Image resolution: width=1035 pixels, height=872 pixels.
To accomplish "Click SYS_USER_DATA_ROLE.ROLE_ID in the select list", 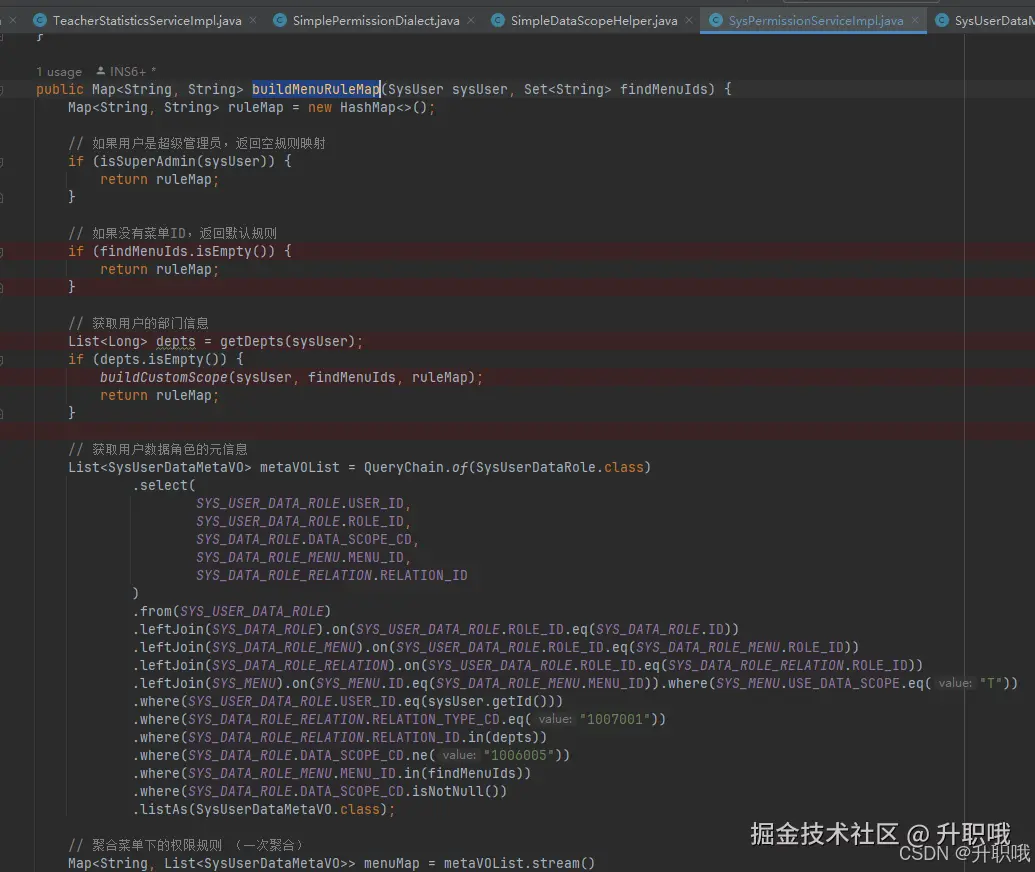I will (x=300, y=521).
